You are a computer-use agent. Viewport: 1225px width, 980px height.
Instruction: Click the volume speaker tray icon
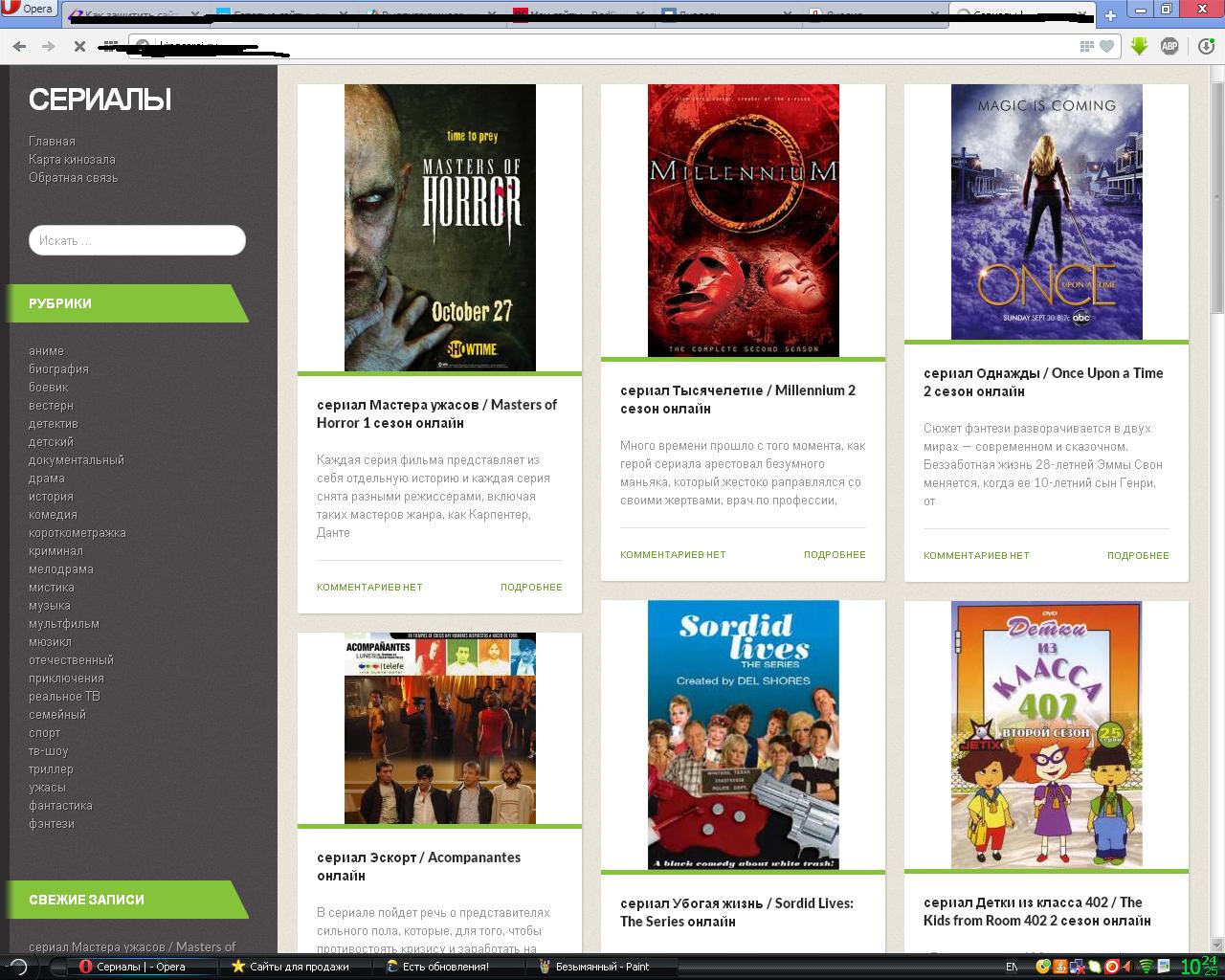[x=1128, y=967]
